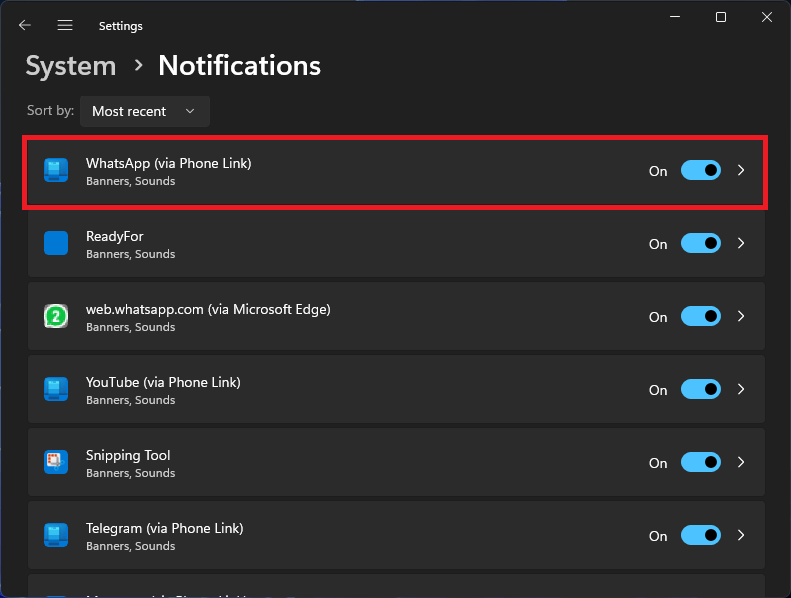Image resolution: width=791 pixels, height=598 pixels.
Task: Expand YouTube (via Phone Link) settings chevron
Action: pos(741,390)
